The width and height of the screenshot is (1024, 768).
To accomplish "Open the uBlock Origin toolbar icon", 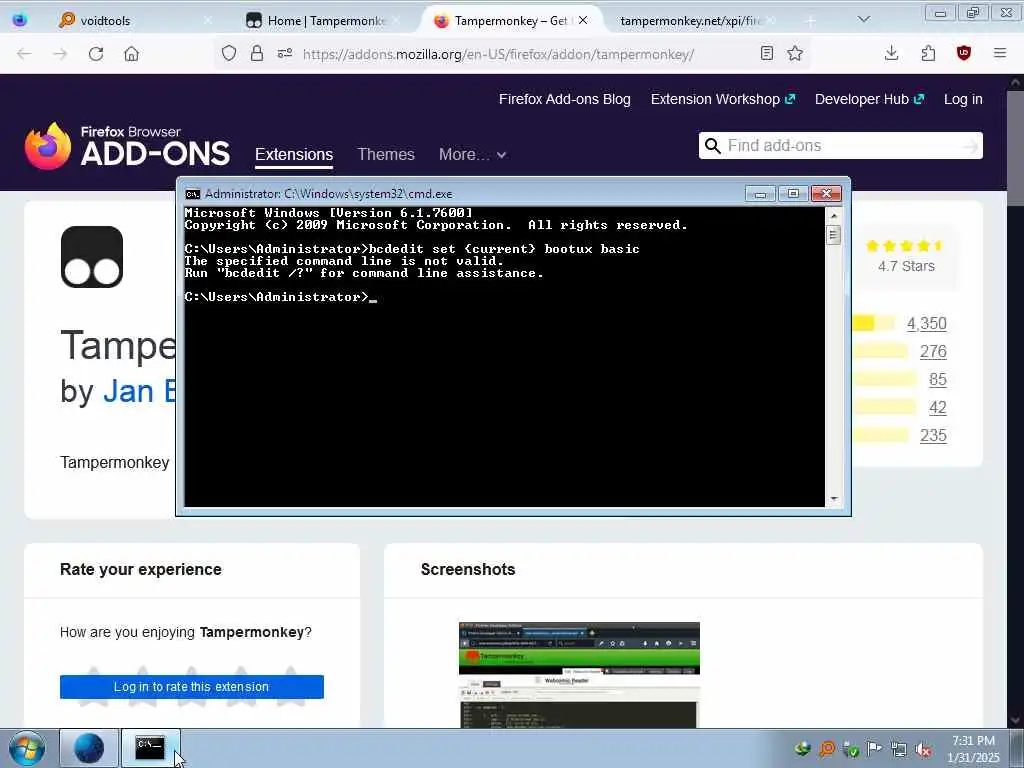I will (x=963, y=54).
